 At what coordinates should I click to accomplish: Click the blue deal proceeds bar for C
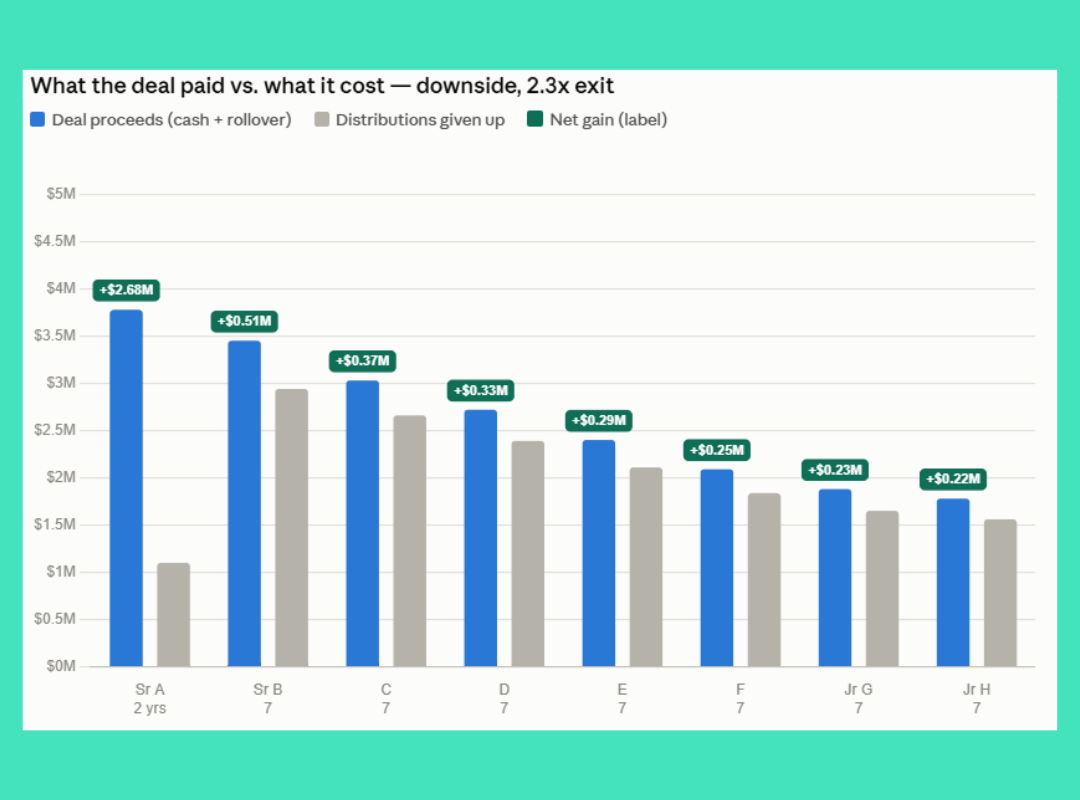pos(363,524)
